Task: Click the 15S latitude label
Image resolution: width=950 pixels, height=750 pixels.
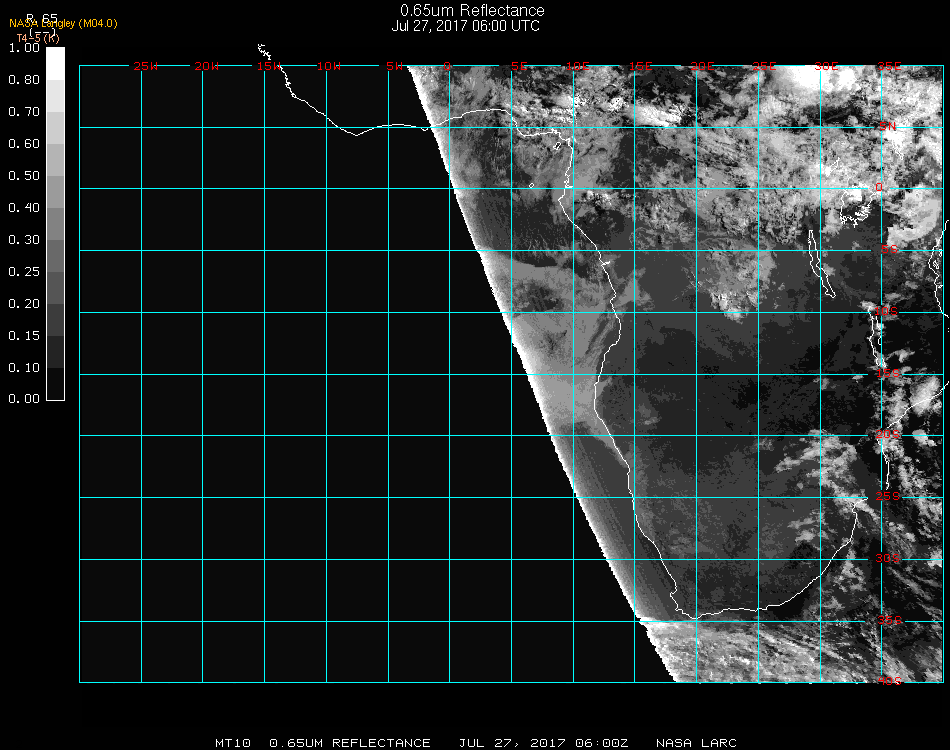Action: point(888,373)
